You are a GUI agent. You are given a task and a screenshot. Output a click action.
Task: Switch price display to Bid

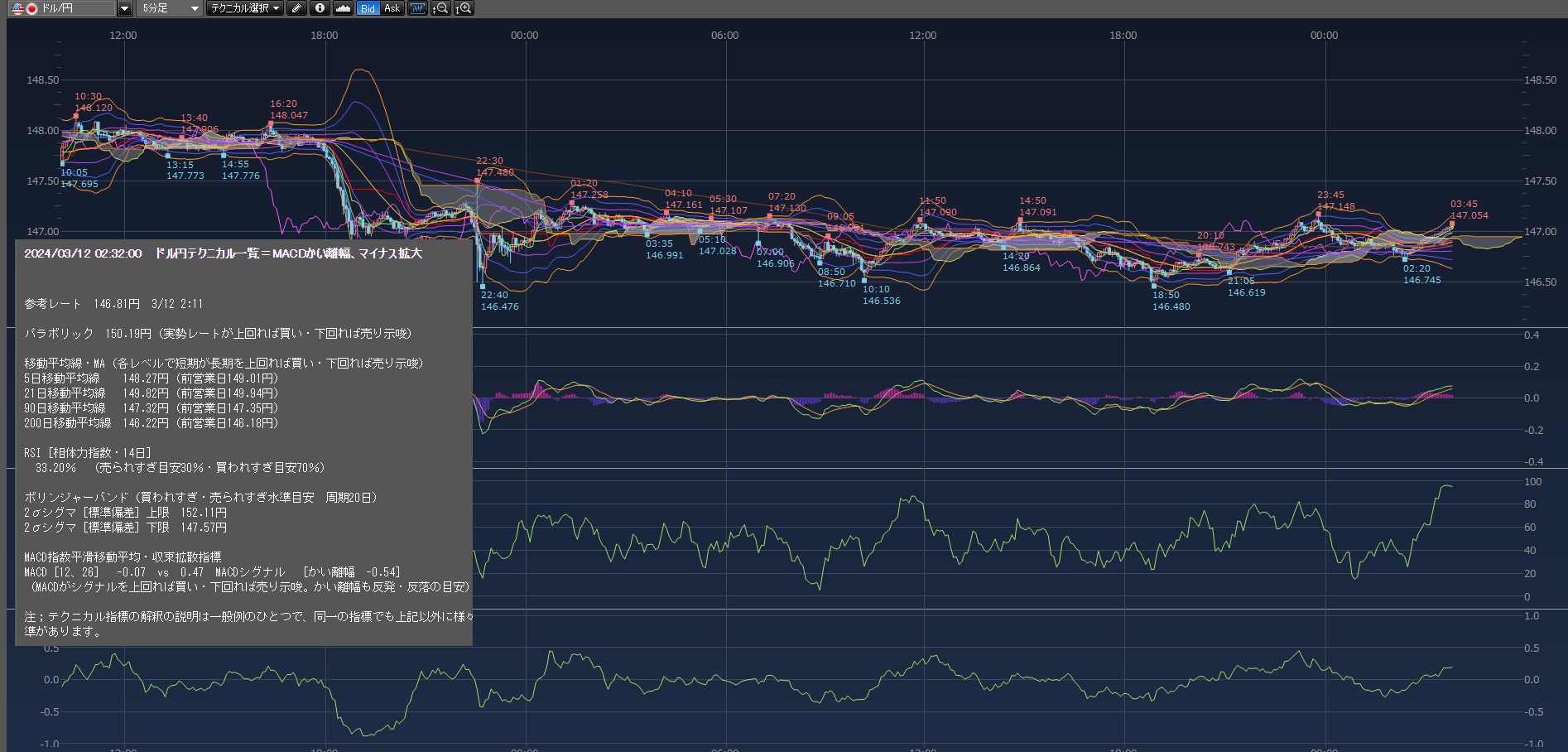point(368,8)
